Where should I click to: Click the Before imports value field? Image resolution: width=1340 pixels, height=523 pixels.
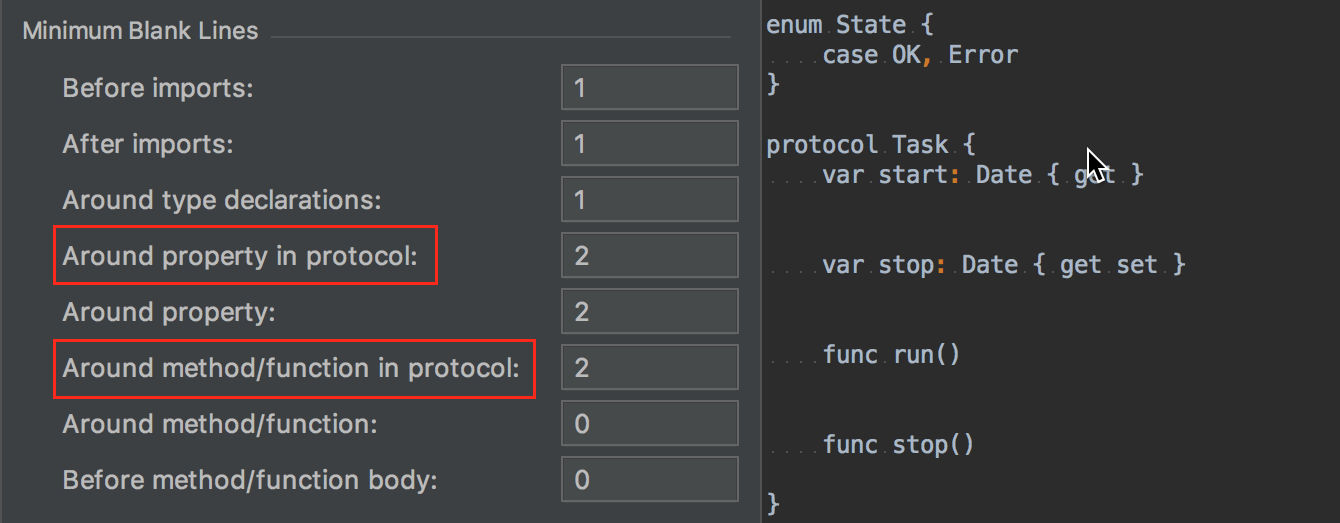(650, 89)
